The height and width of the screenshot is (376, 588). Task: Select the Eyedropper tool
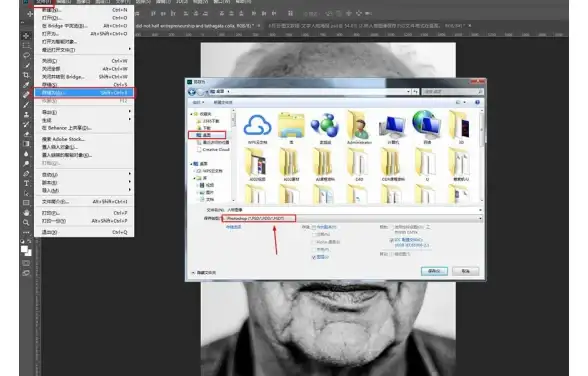pyautogui.click(x=26, y=85)
